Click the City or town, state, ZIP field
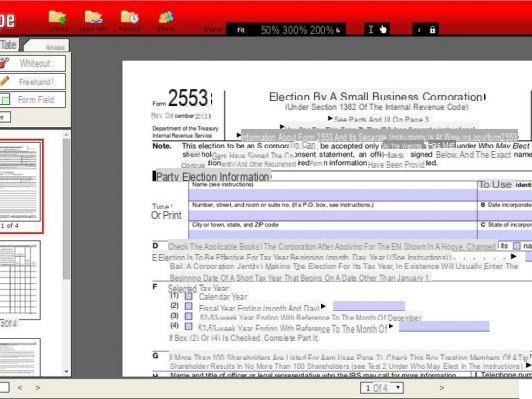The image size is (532, 399). tap(333, 234)
